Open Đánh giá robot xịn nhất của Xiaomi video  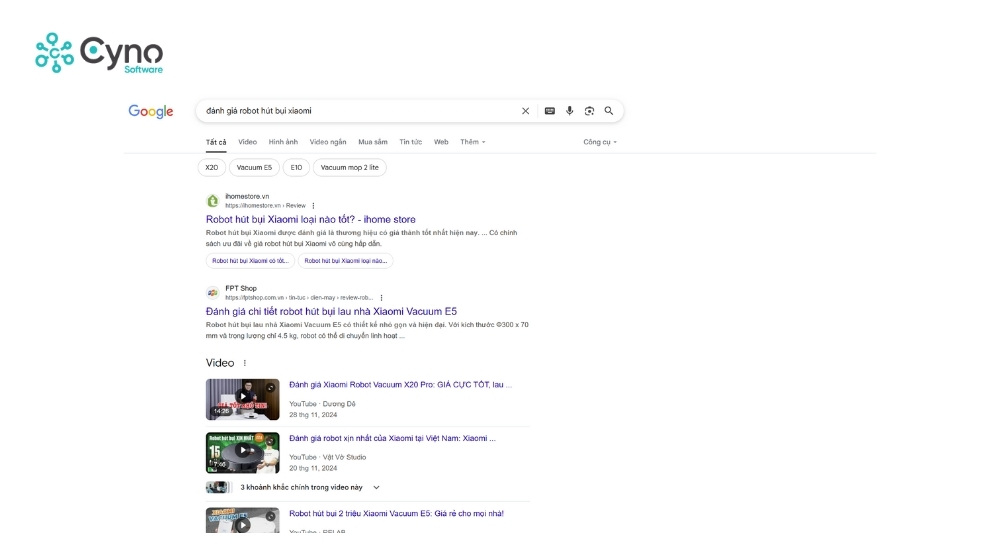pos(392,438)
